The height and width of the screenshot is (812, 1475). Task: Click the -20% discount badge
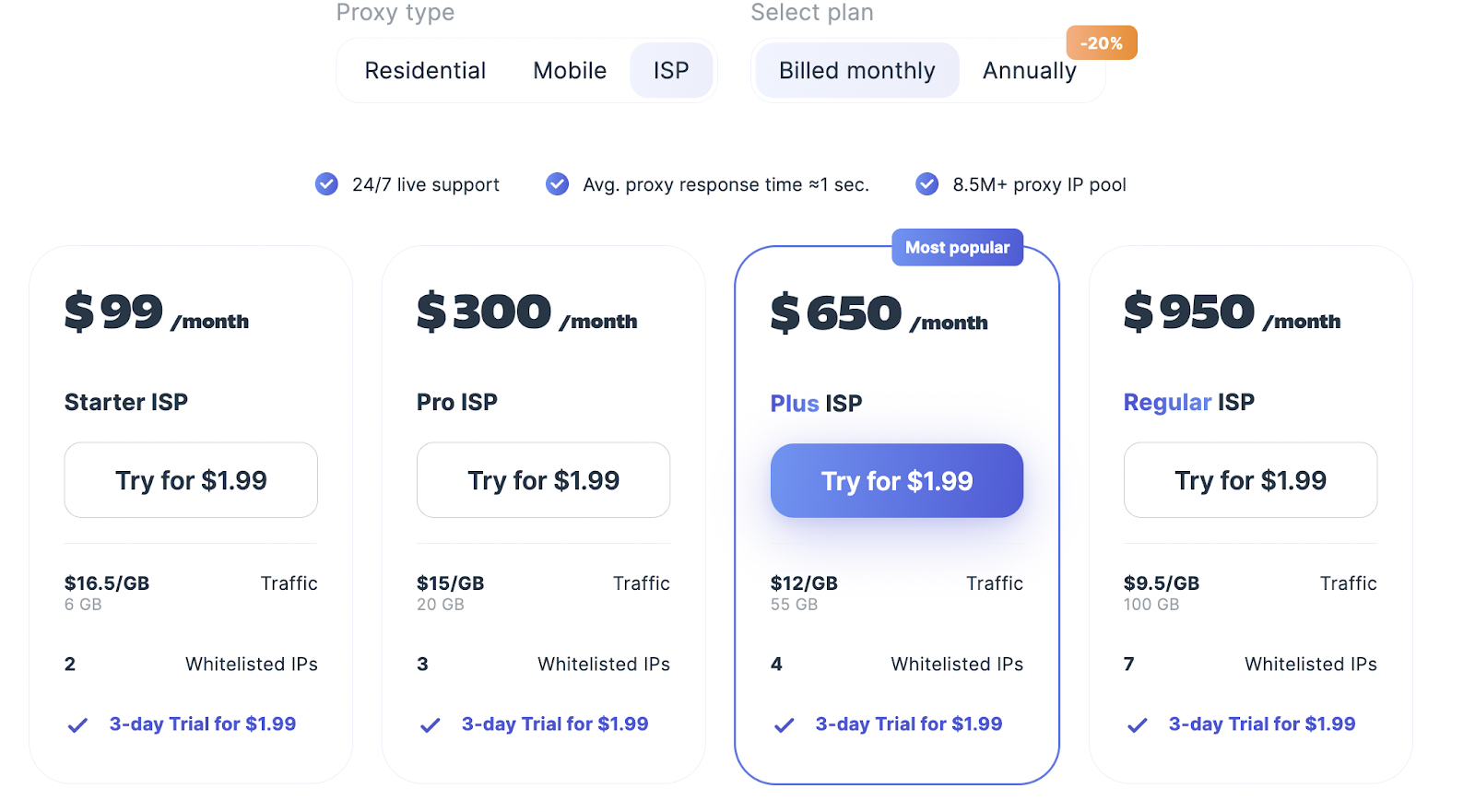point(1101,43)
